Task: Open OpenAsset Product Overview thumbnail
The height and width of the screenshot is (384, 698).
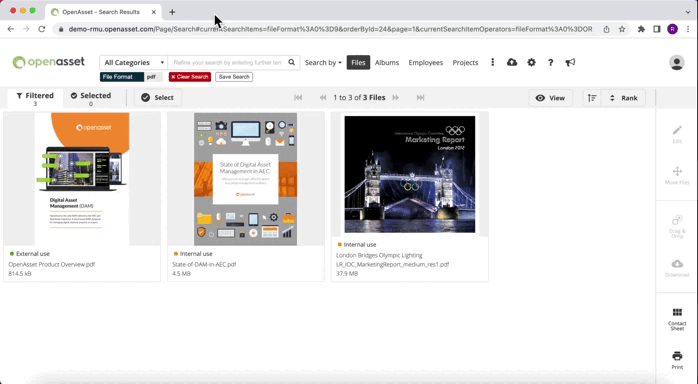Action: pos(82,179)
